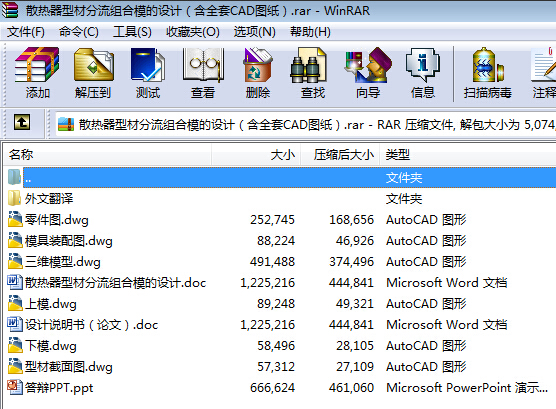Click the 删除 (Delete) toolbar icon
Image resolution: width=556 pixels, height=409 pixels.
(x=258, y=65)
